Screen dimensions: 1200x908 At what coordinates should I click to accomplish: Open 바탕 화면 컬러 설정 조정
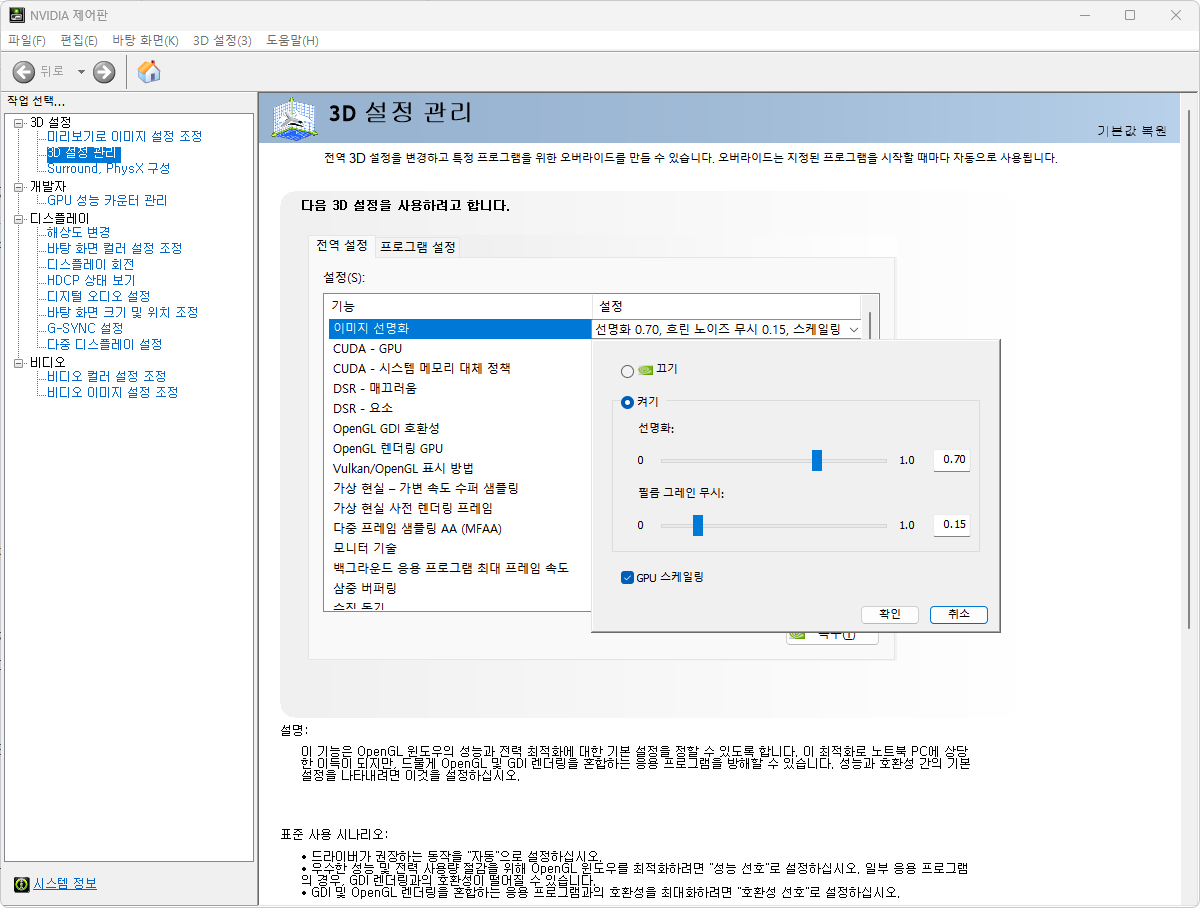(115, 249)
